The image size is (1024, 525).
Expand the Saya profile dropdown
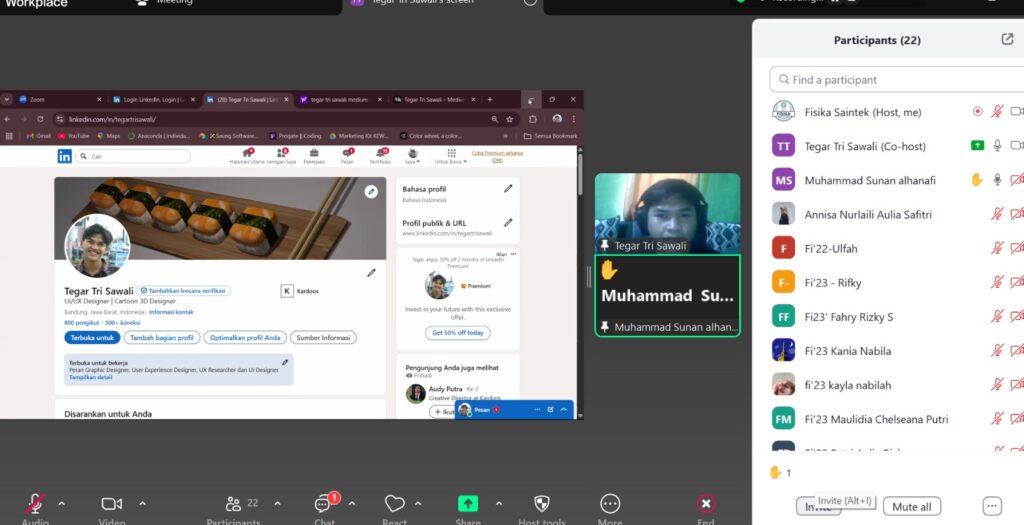click(x=412, y=156)
